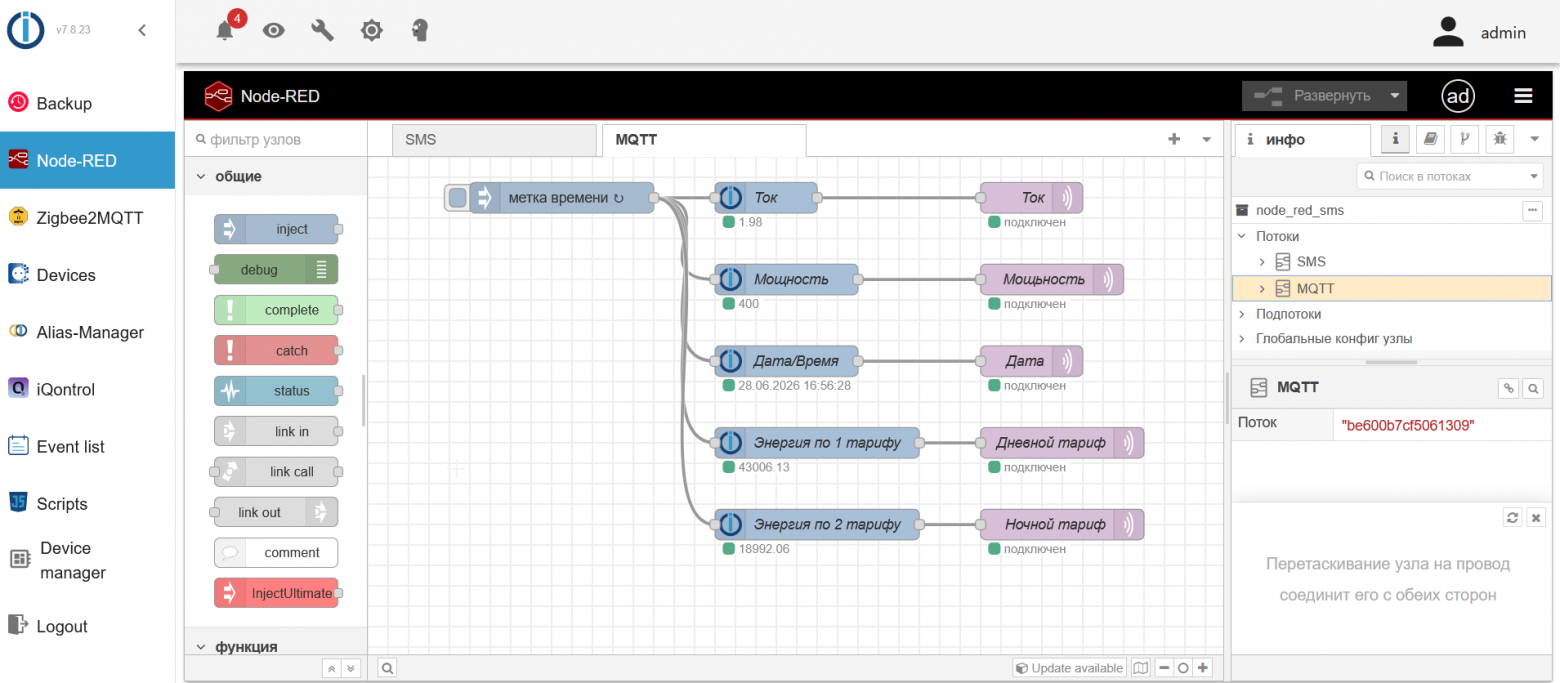Expand 'Глобальные конфиг узлы' section
The image size is (1560, 683).
click(1242, 339)
